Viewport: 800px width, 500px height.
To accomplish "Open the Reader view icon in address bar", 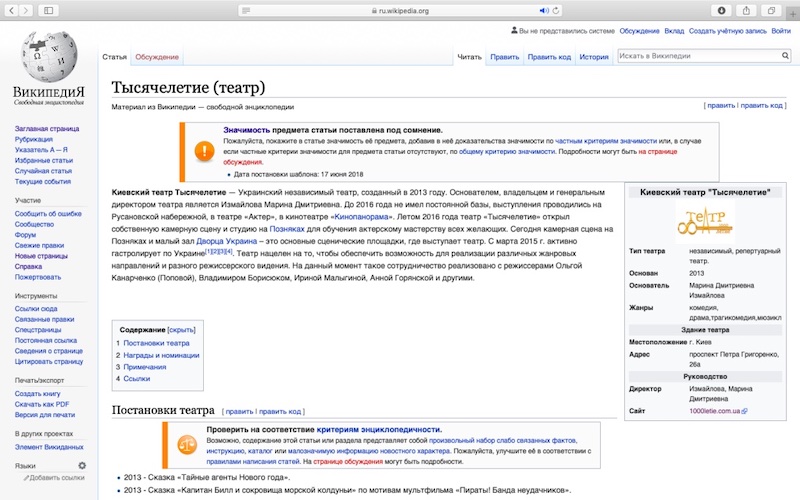I will tap(246, 10).
